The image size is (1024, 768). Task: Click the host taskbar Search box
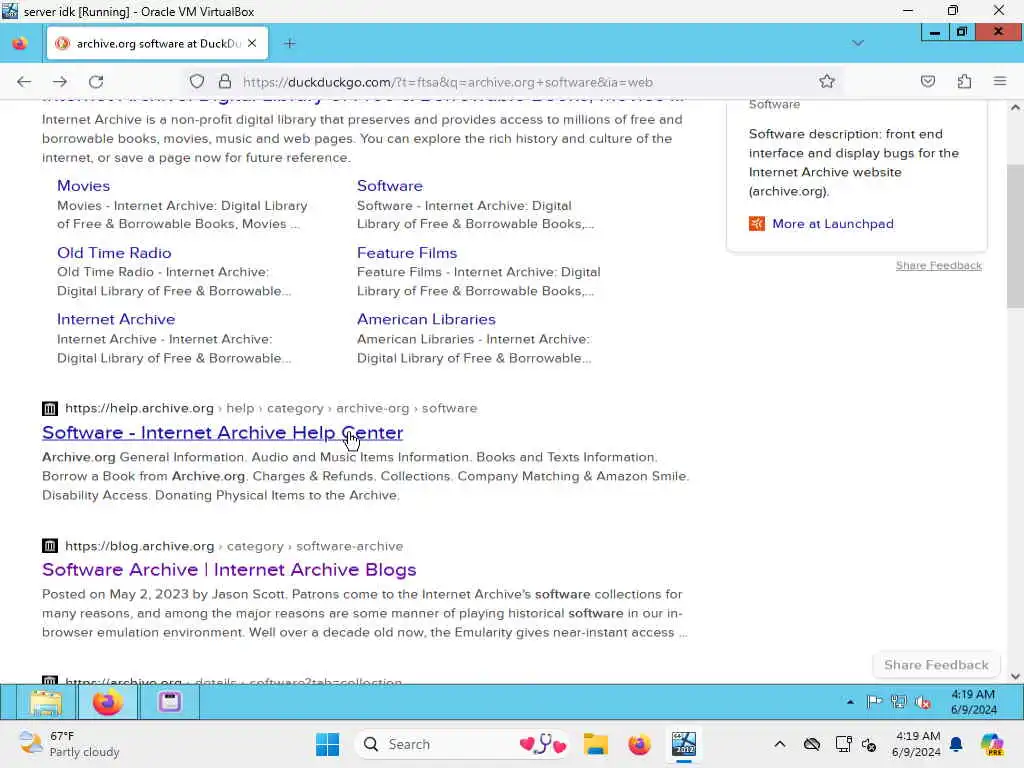pos(462,744)
